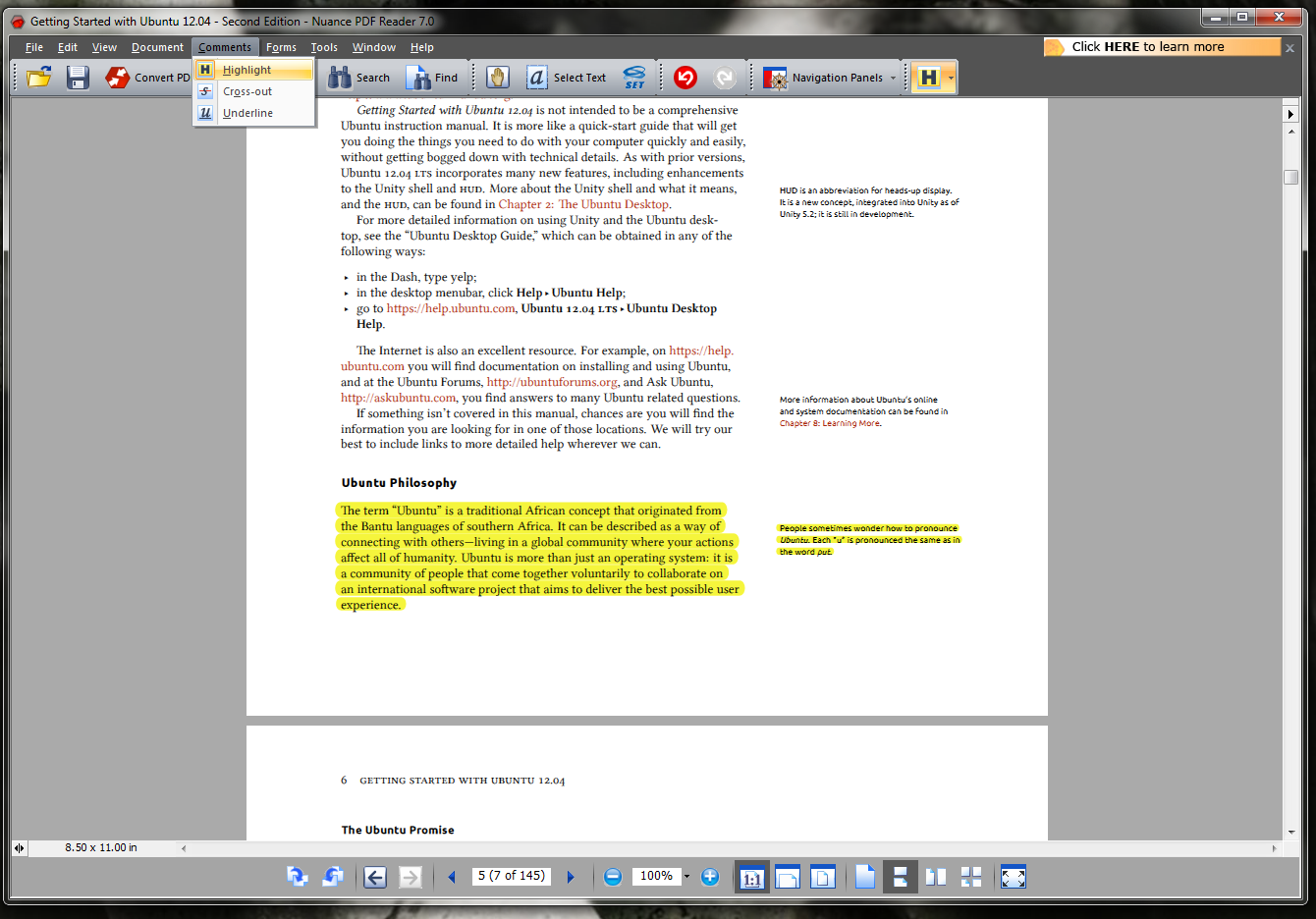The height and width of the screenshot is (919, 1316).
Task: Click the Search binoculars button
Action: (x=358, y=78)
